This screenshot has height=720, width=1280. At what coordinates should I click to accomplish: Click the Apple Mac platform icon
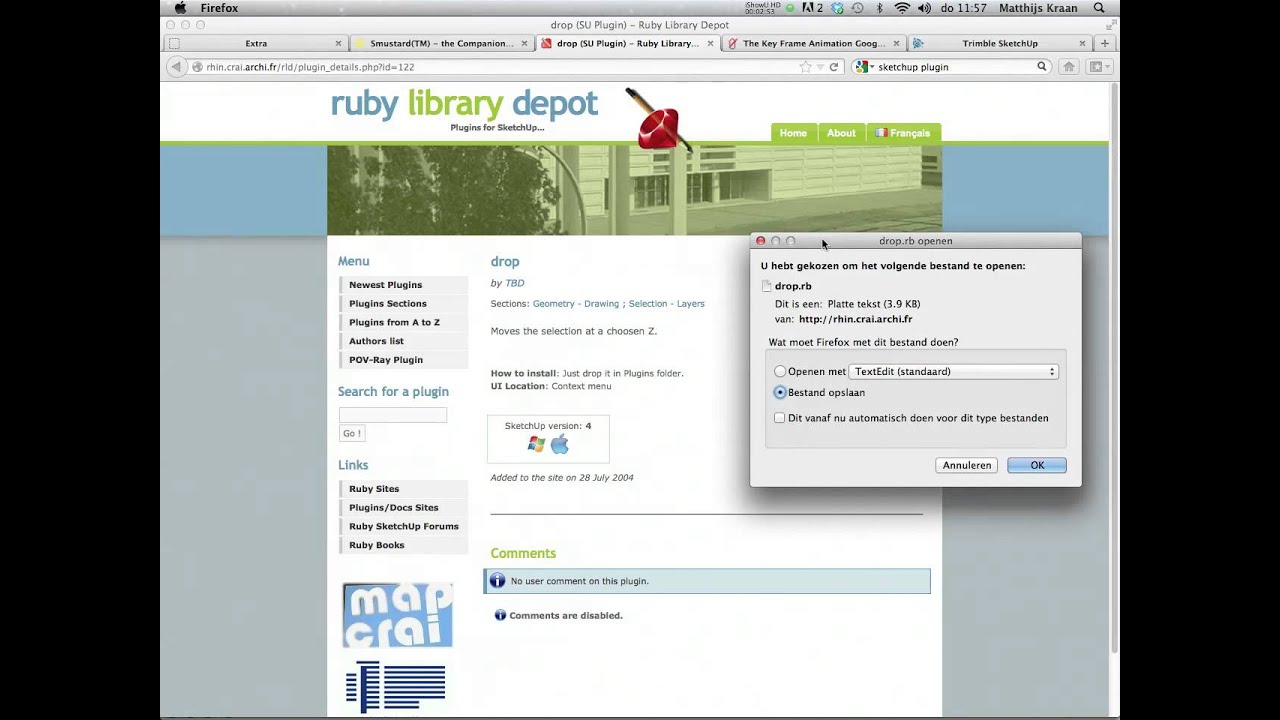click(x=560, y=444)
